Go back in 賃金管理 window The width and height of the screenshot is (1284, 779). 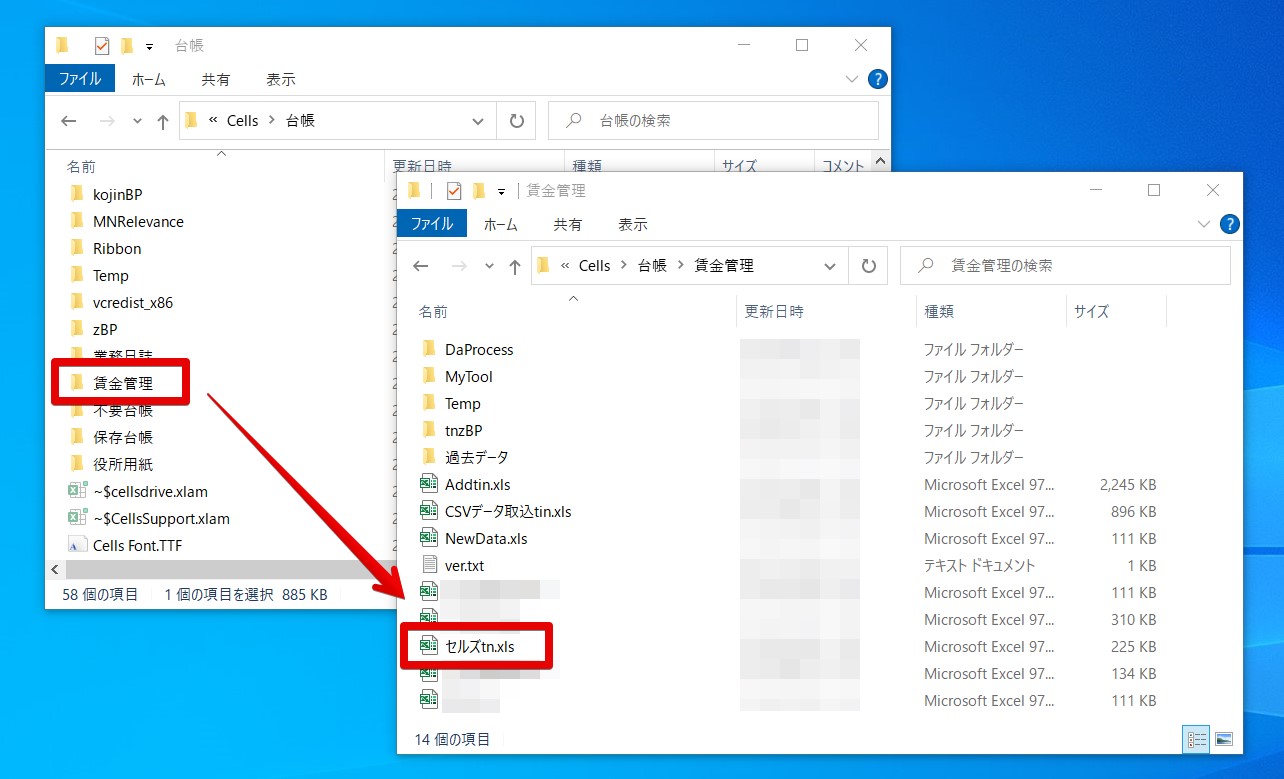click(421, 266)
